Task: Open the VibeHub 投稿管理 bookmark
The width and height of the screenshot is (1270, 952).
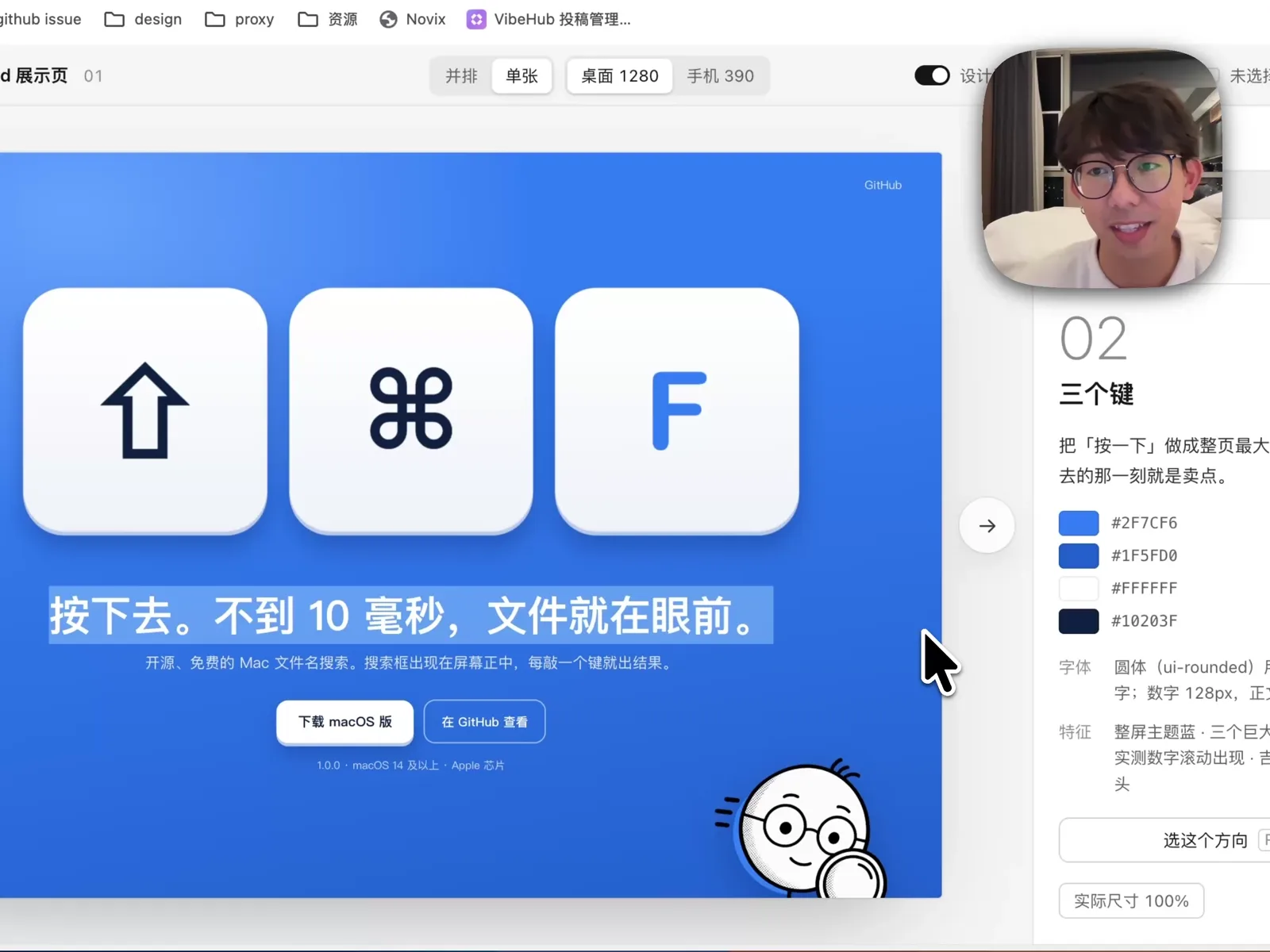Action: tap(549, 19)
